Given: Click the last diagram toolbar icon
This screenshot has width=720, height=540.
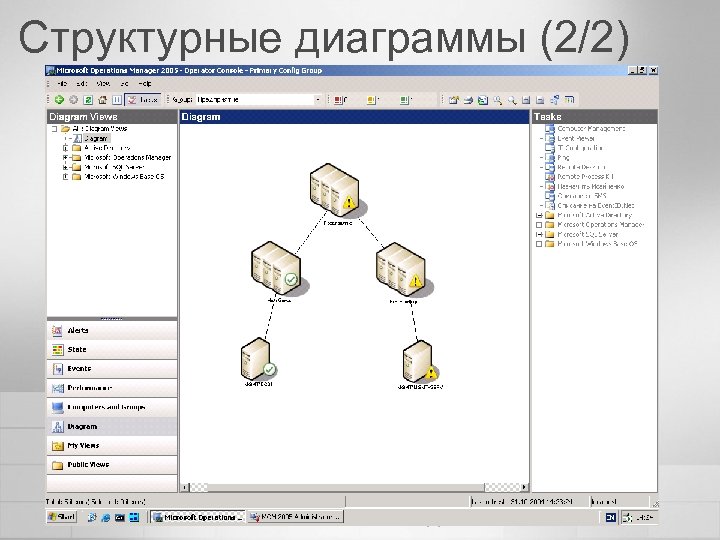Looking at the screenshot, I should (x=569, y=100).
